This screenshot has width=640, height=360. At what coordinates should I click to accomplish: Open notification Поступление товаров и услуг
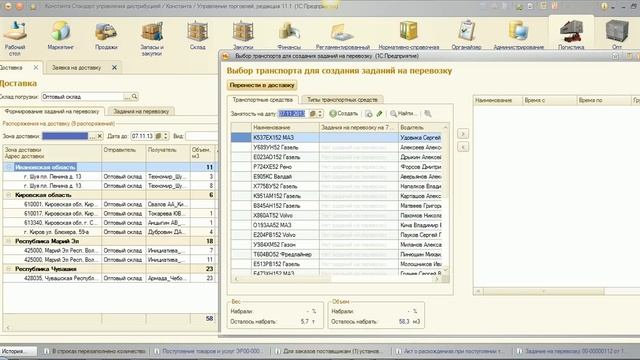(x=207, y=351)
